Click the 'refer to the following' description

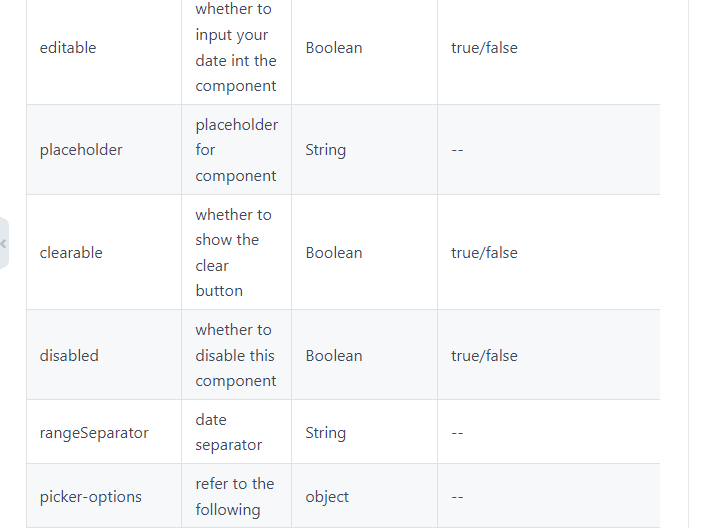coord(235,497)
